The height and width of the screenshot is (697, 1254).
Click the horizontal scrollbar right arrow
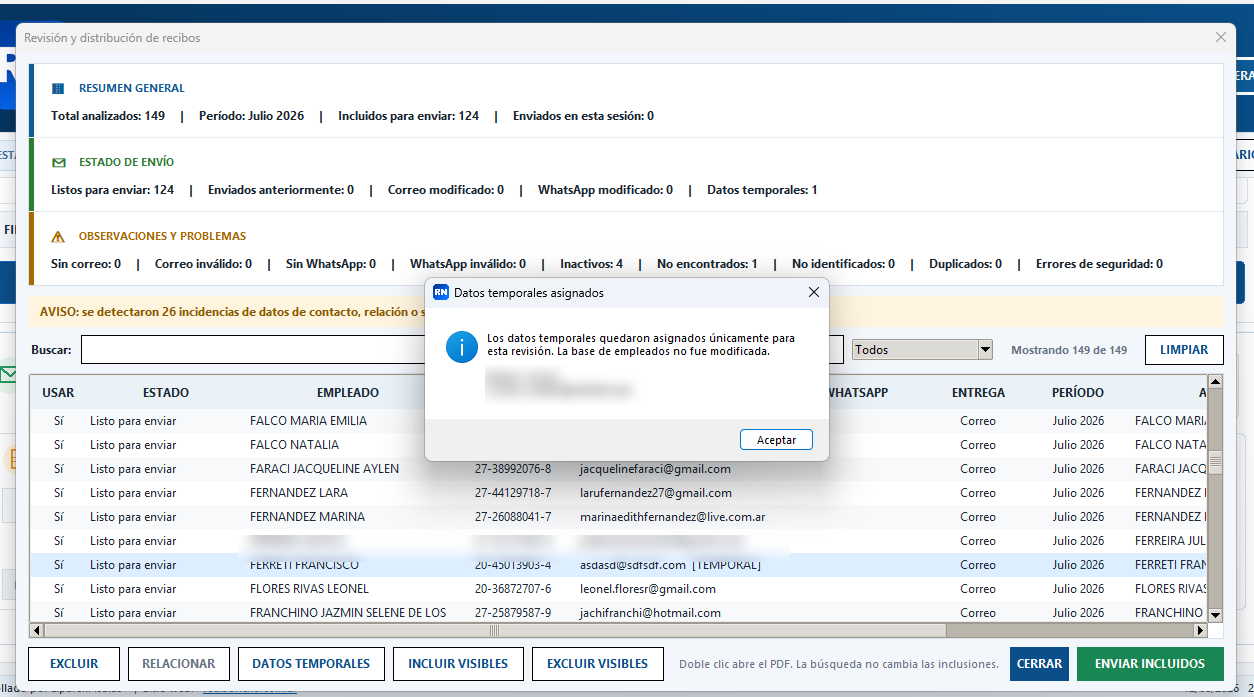click(x=1201, y=631)
